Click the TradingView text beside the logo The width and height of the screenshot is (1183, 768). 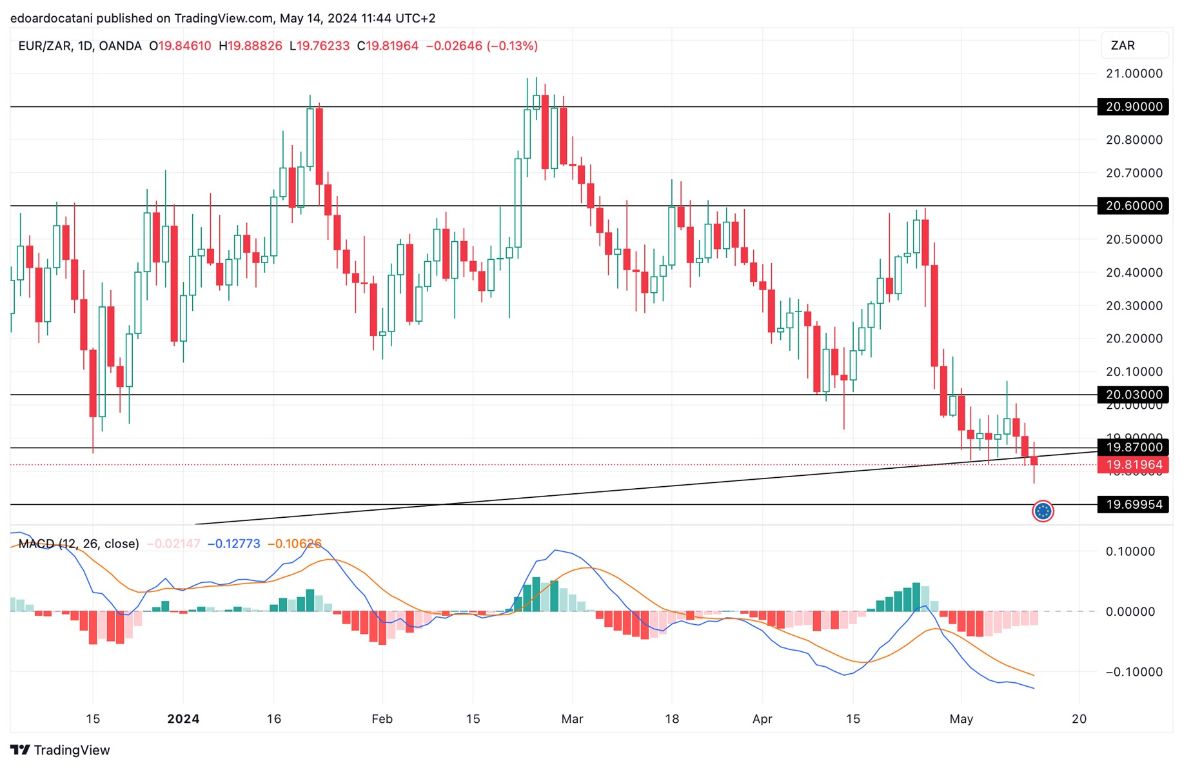71,750
